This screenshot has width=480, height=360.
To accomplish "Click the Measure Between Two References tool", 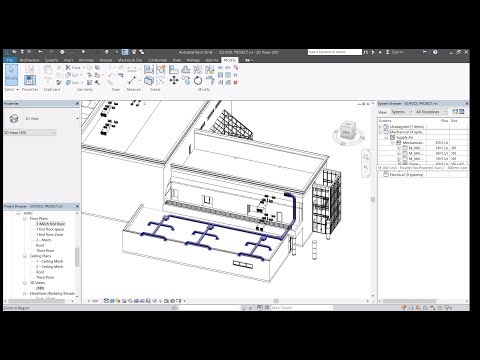I will [132, 80].
